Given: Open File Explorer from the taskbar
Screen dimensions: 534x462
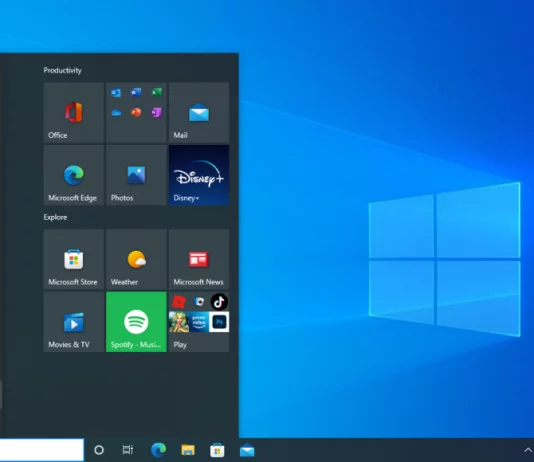Looking at the screenshot, I should [188, 450].
